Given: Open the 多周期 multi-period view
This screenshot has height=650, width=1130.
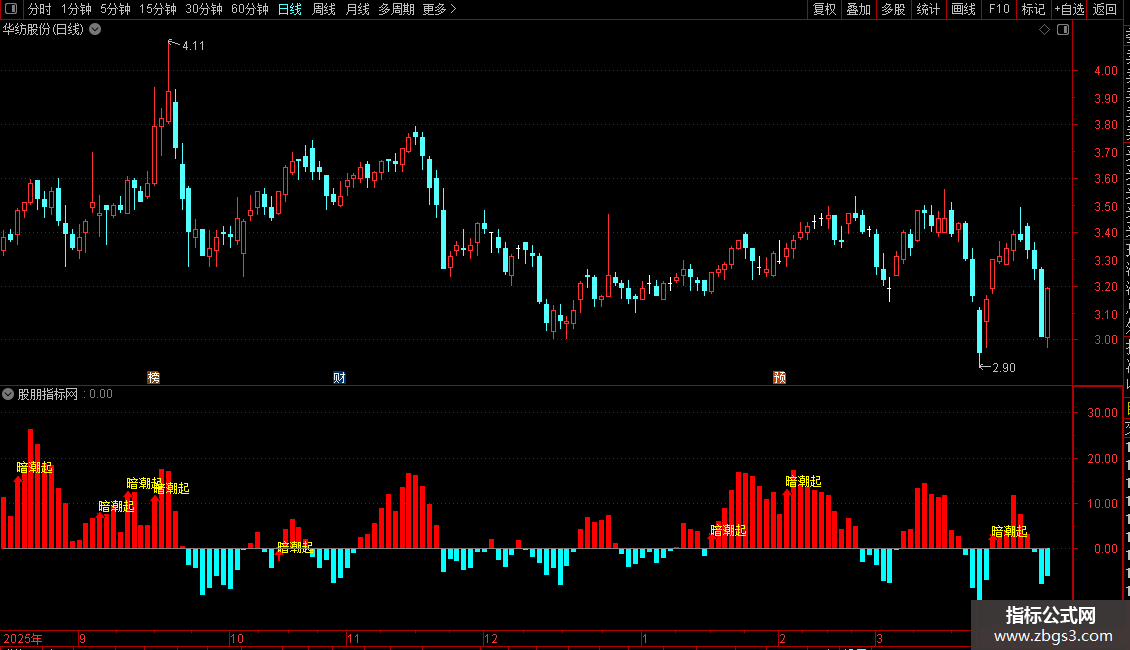Looking at the screenshot, I should [x=396, y=9].
